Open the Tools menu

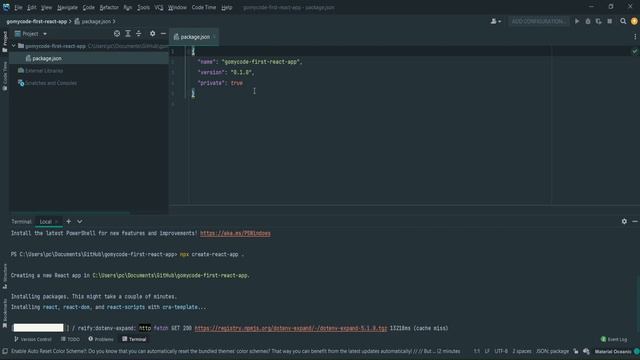143,7
